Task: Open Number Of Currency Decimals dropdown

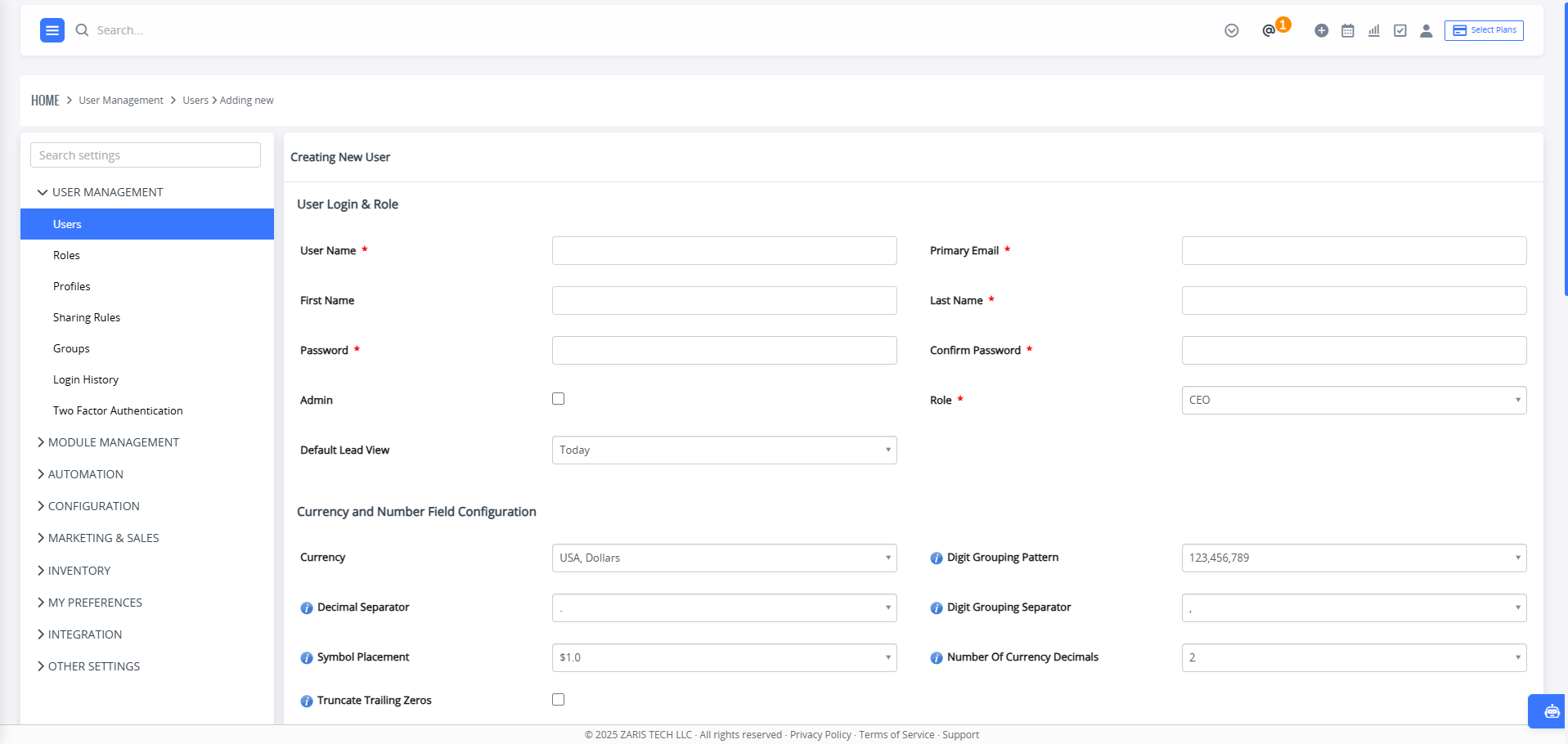Action: tap(1354, 657)
